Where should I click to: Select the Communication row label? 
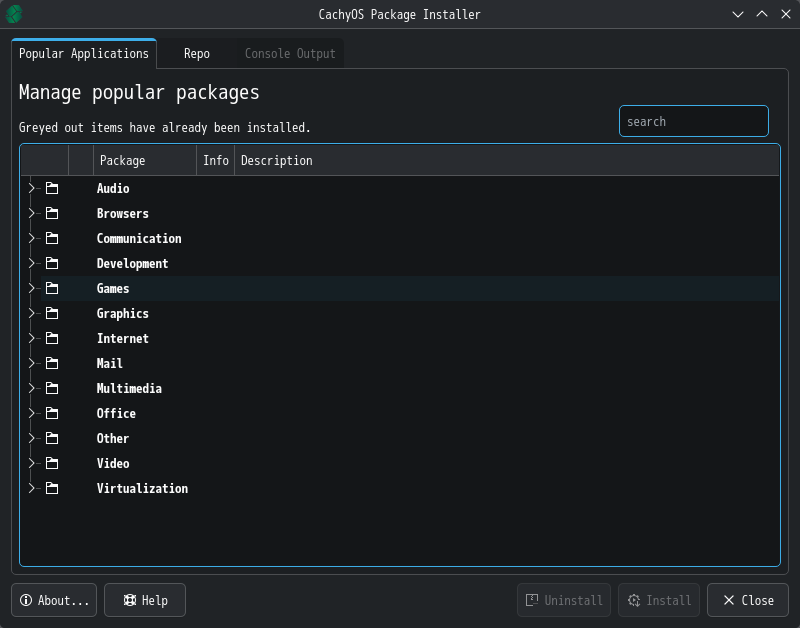(139, 239)
